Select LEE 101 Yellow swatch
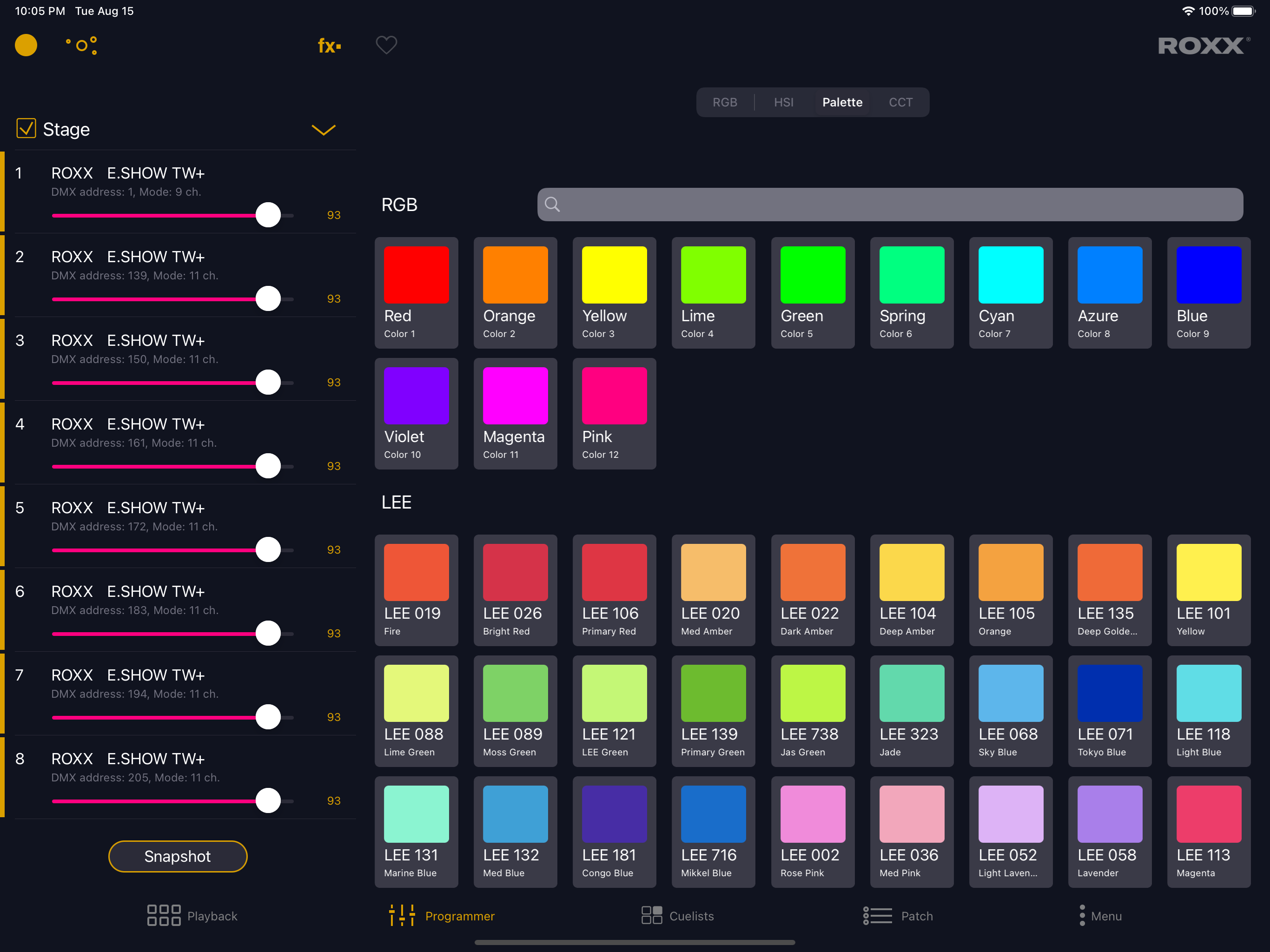This screenshot has height=952, width=1270. tap(1209, 590)
